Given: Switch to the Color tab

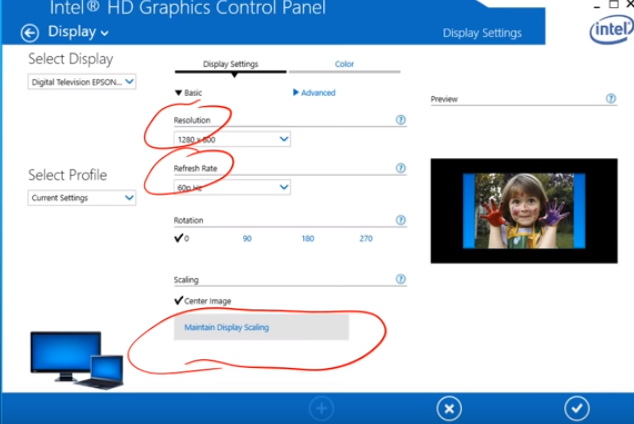Looking at the screenshot, I should pos(344,64).
